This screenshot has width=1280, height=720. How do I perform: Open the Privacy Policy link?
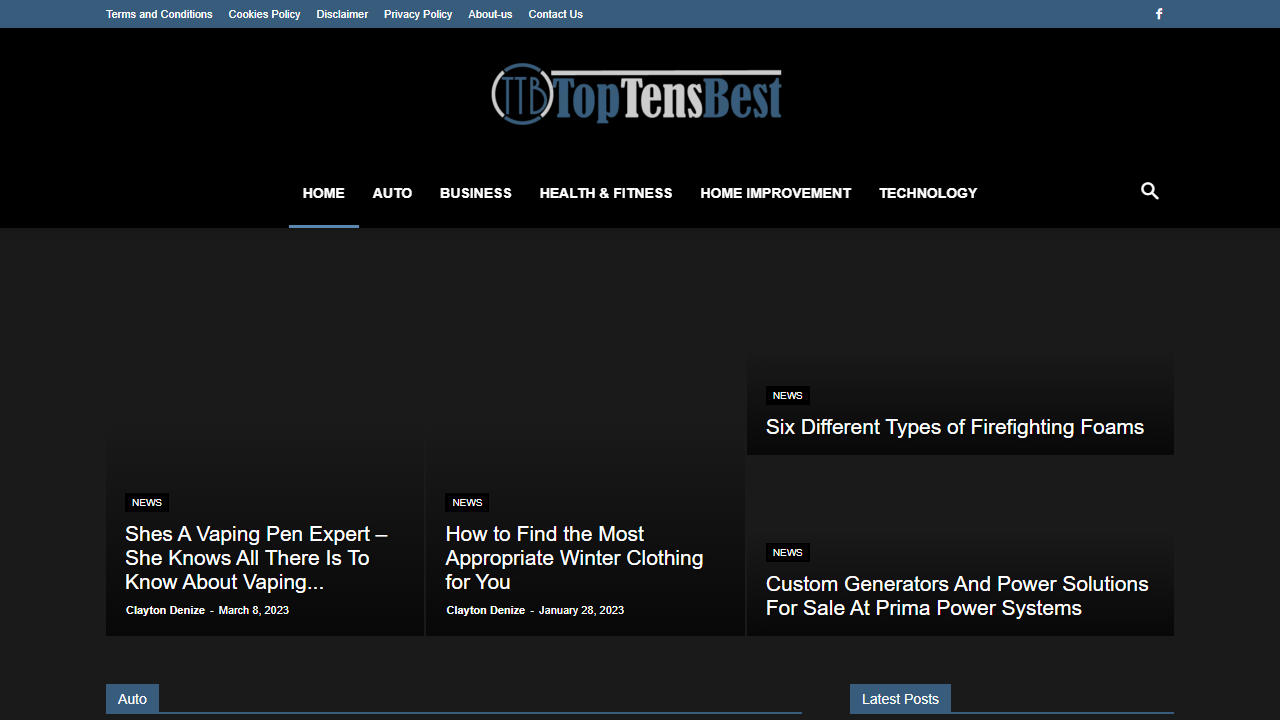point(418,14)
